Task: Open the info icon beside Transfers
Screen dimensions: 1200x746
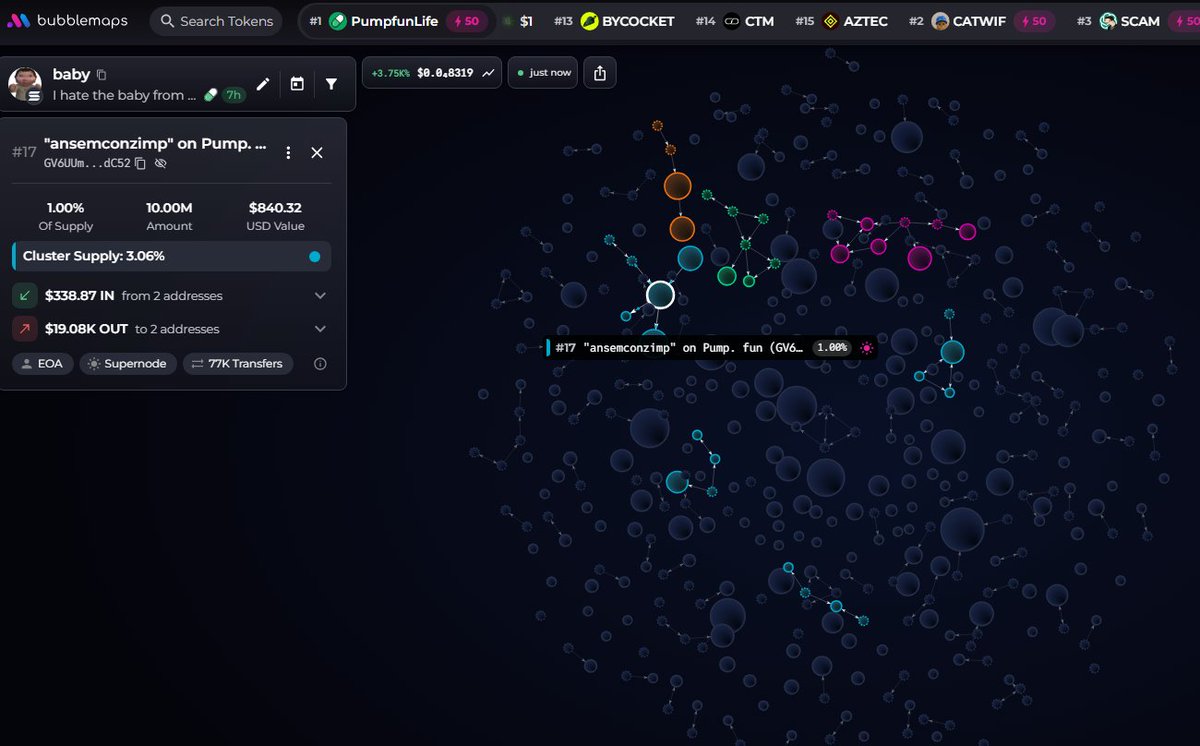Action: click(320, 364)
